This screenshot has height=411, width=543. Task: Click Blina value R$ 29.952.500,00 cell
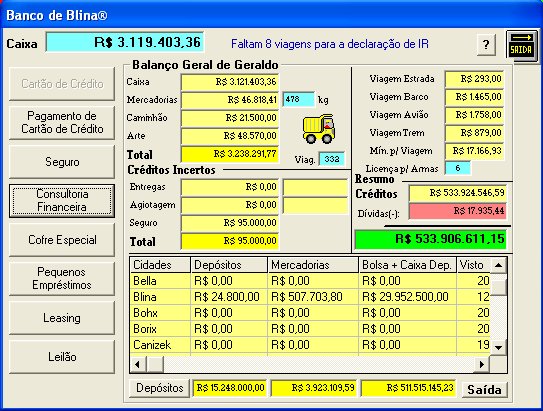408,297
